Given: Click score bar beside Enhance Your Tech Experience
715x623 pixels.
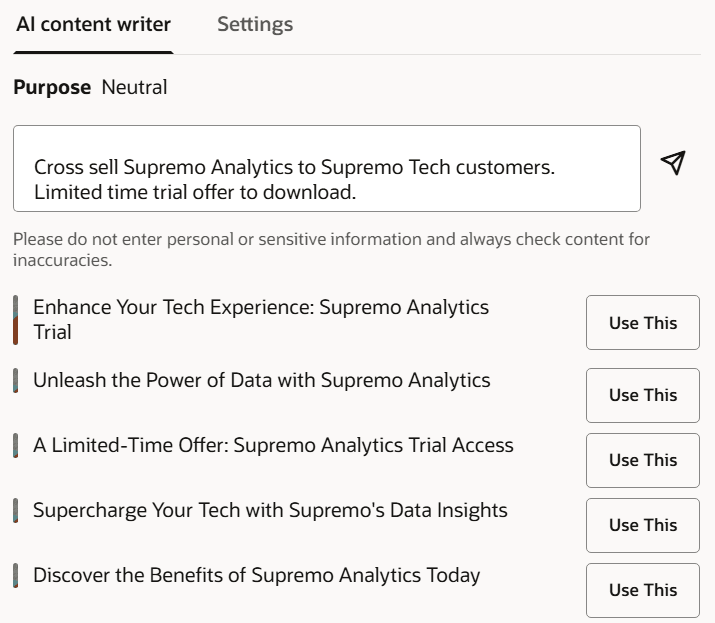Looking at the screenshot, I should coord(16,320).
